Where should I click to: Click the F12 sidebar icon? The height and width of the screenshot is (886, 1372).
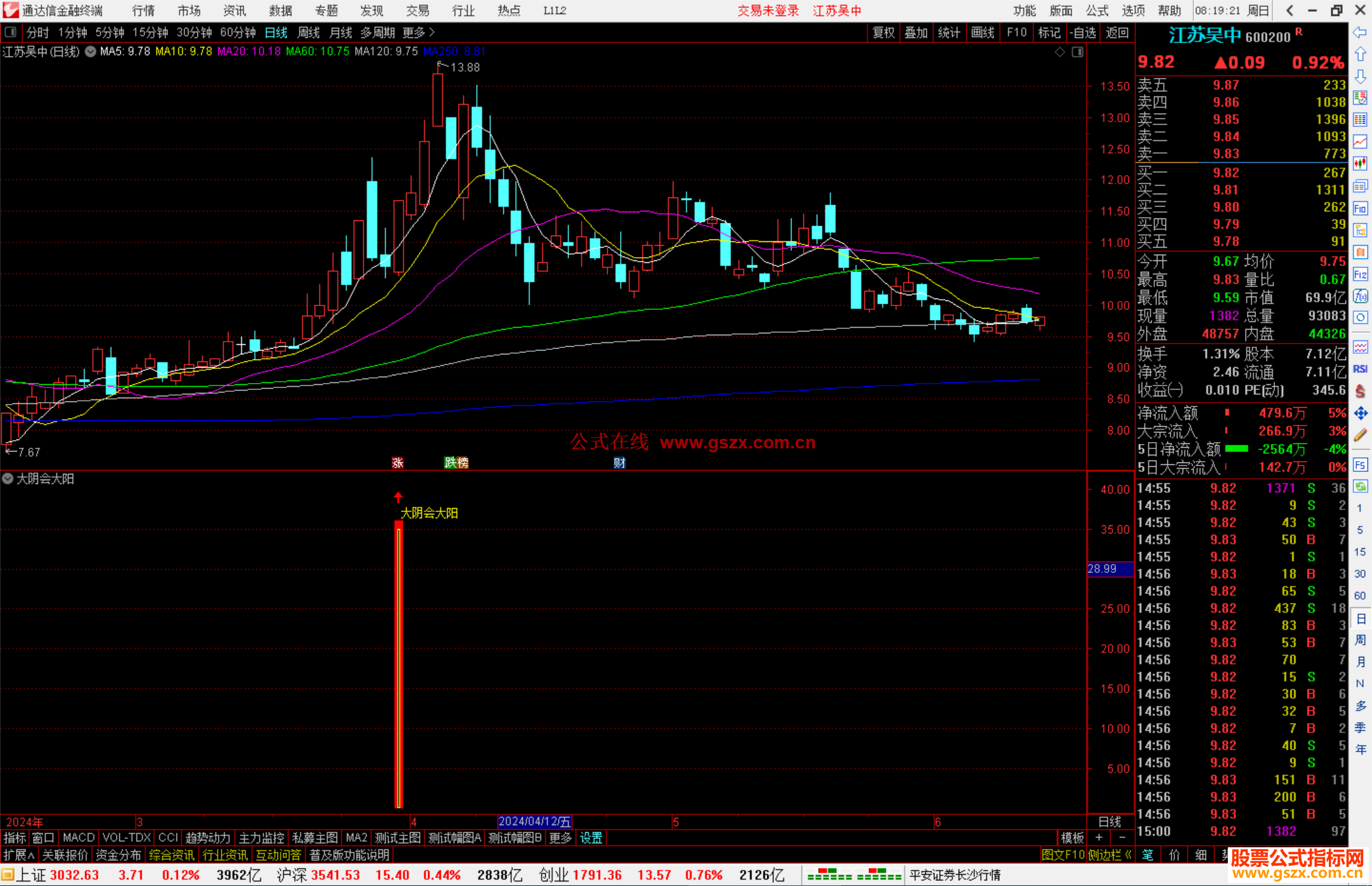(1360, 274)
